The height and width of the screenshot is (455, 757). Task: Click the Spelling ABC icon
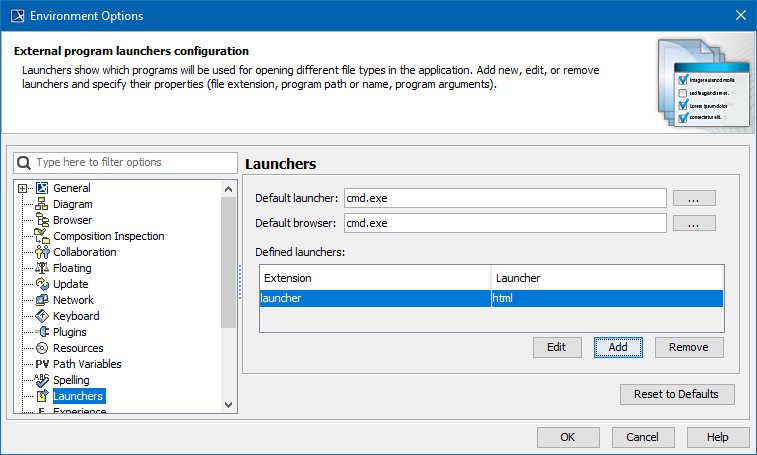coord(42,380)
